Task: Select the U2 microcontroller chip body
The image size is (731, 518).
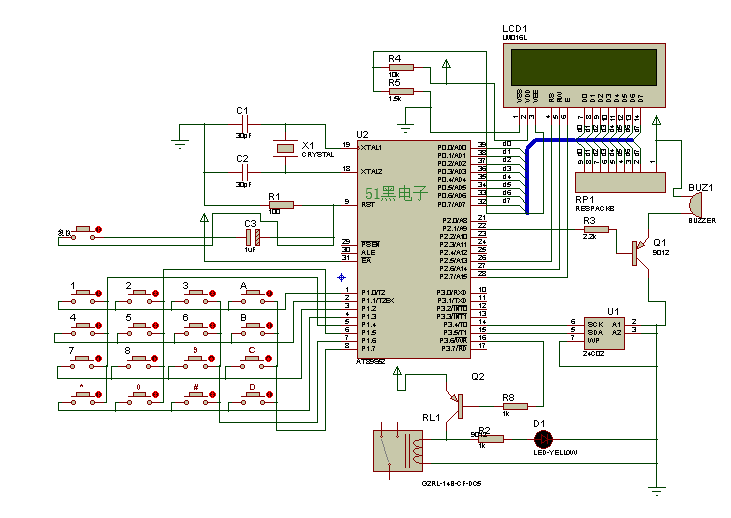Action: pyautogui.click(x=414, y=249)
